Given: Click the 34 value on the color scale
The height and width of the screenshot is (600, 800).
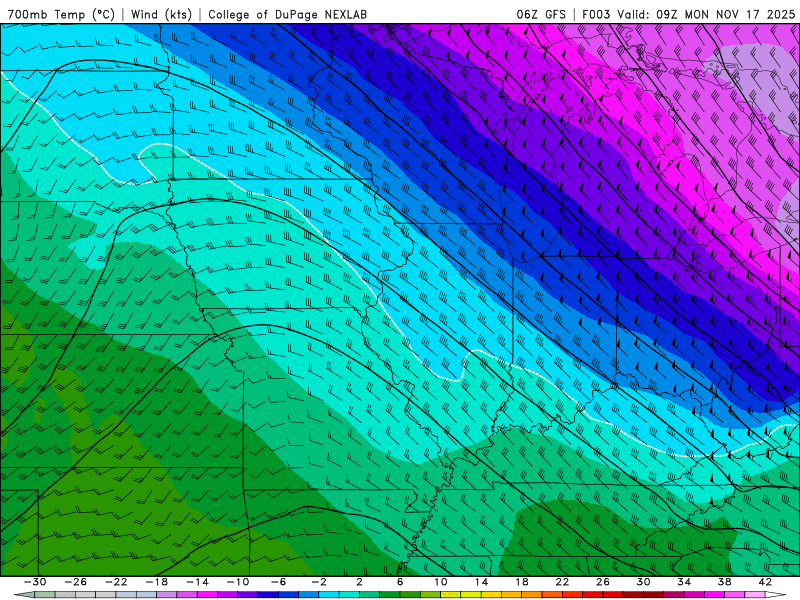Looking at the screenshot, I should pyautogui.click(x=684, y=582).
